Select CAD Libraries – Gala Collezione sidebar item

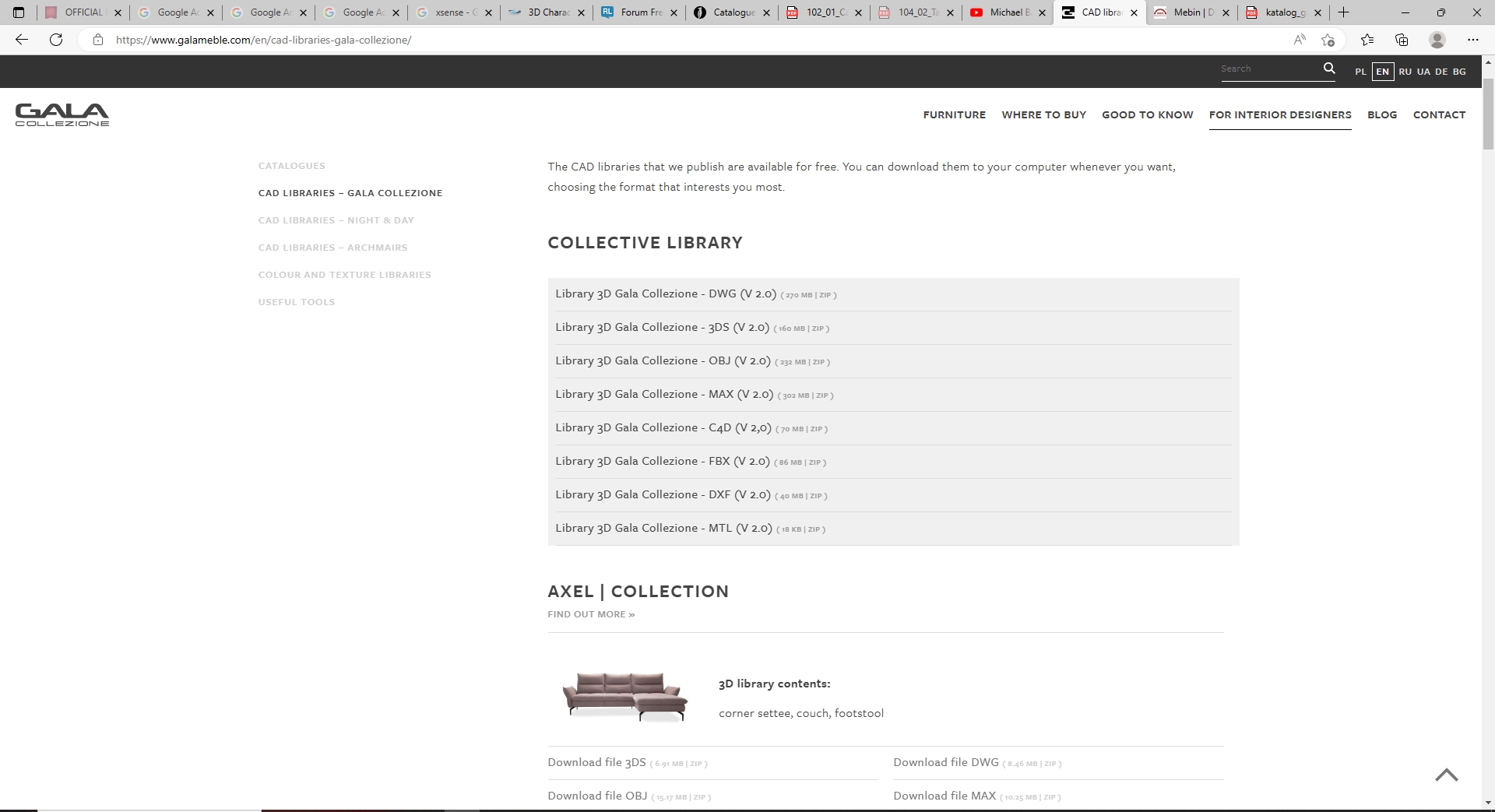(x=350, y=193)
